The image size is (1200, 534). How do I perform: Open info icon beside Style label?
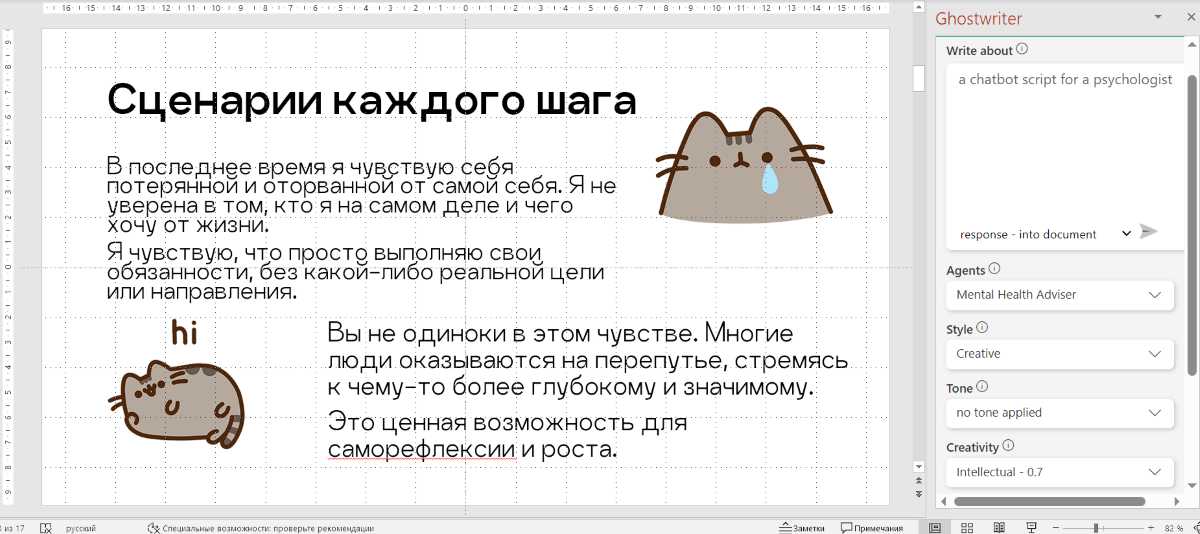(x=982, y=328)
